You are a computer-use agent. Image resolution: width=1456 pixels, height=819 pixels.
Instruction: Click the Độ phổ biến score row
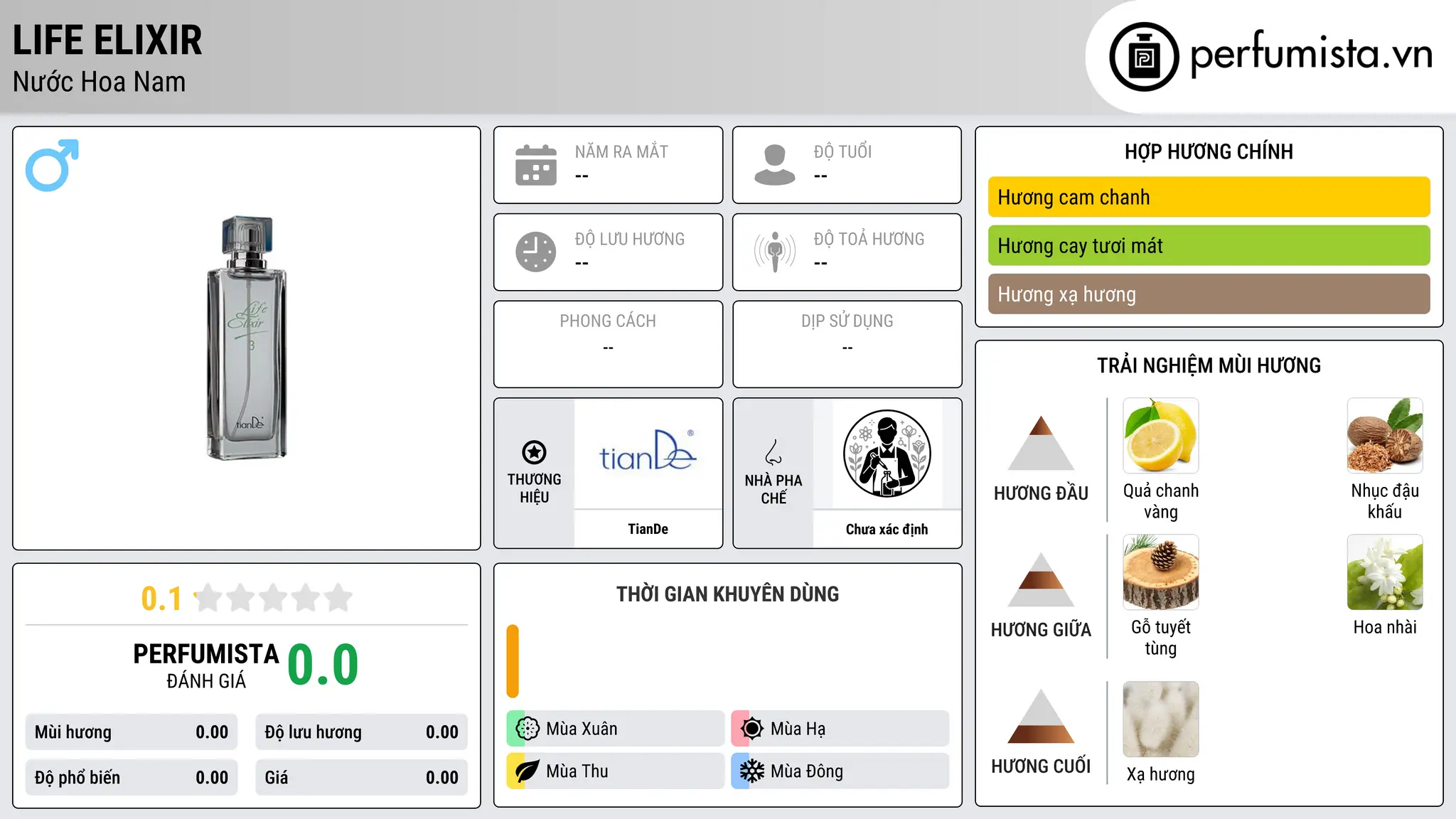tap(132, 778)
